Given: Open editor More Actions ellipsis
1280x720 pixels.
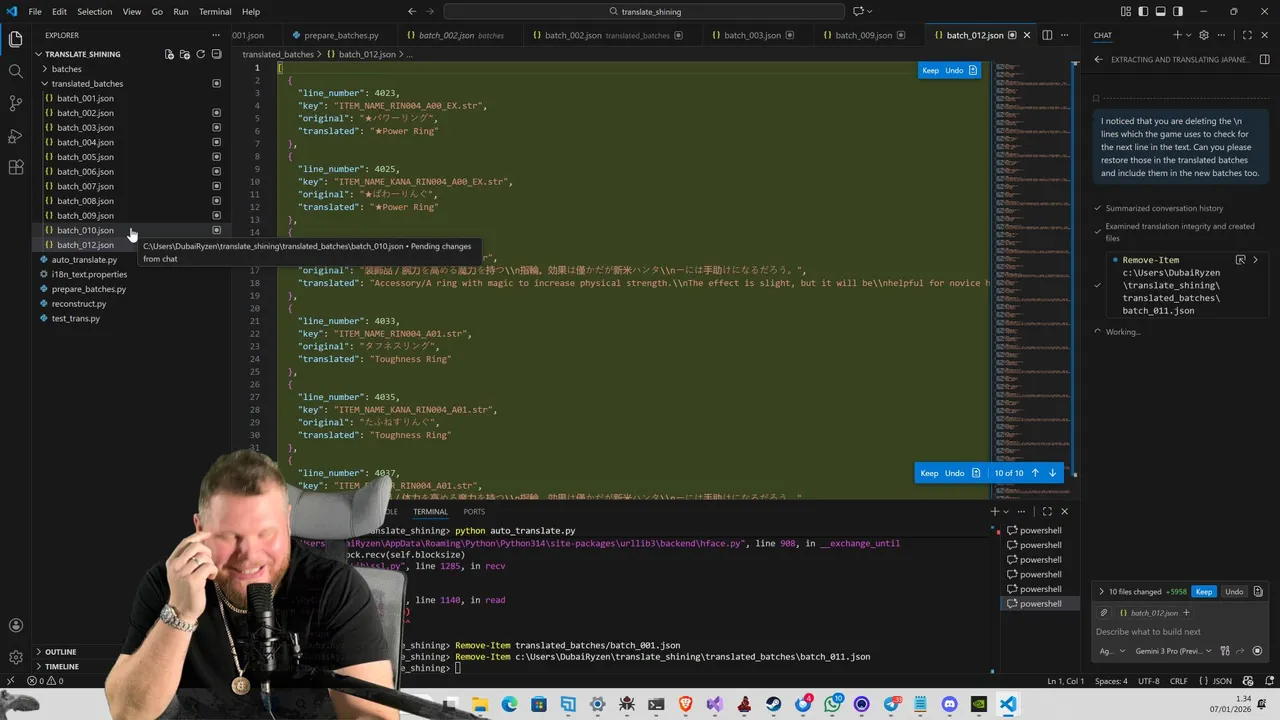Looking at the screenshot, I should point(1064,35).
